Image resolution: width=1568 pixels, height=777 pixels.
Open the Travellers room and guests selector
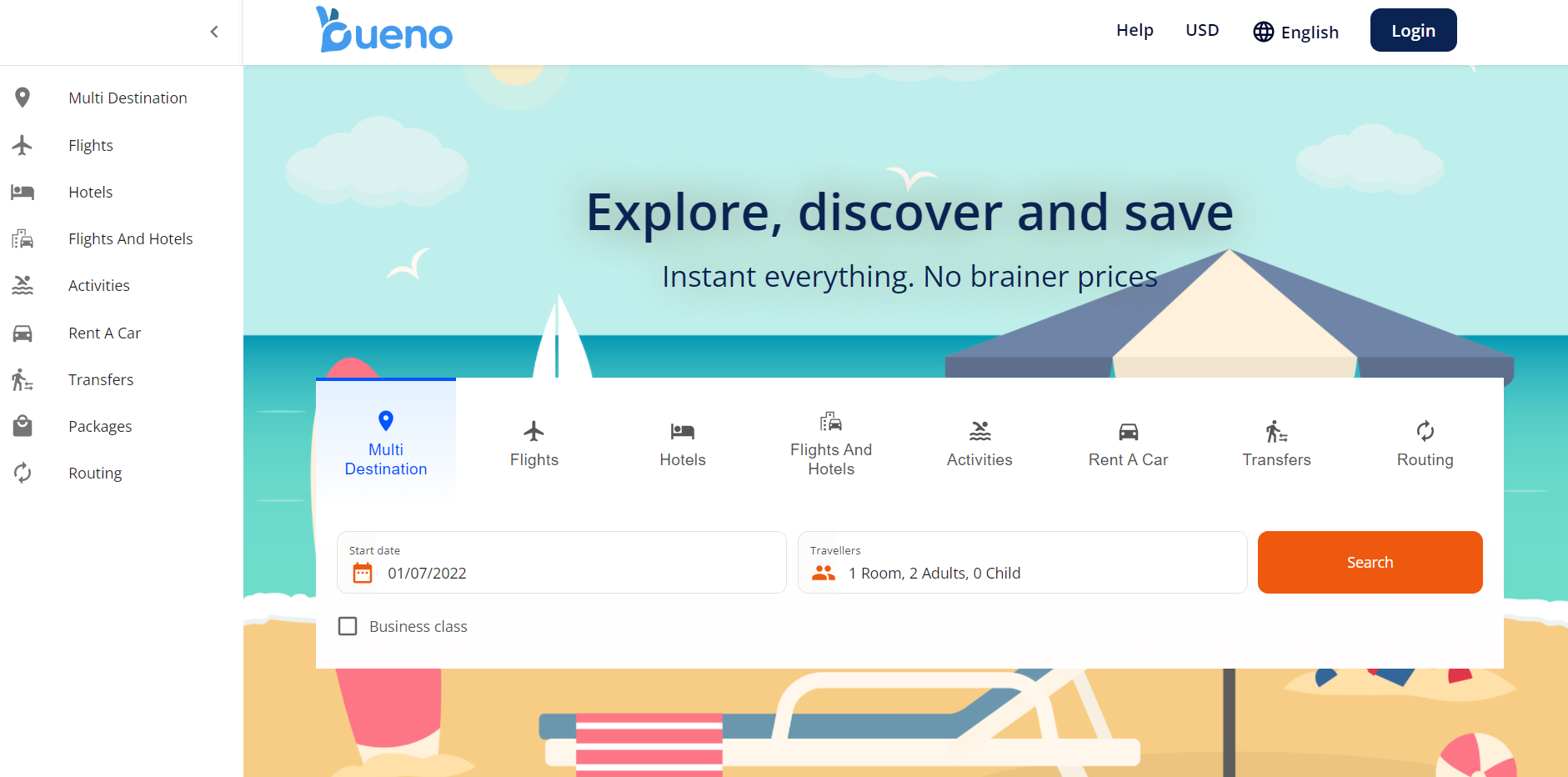(1021, 563)
